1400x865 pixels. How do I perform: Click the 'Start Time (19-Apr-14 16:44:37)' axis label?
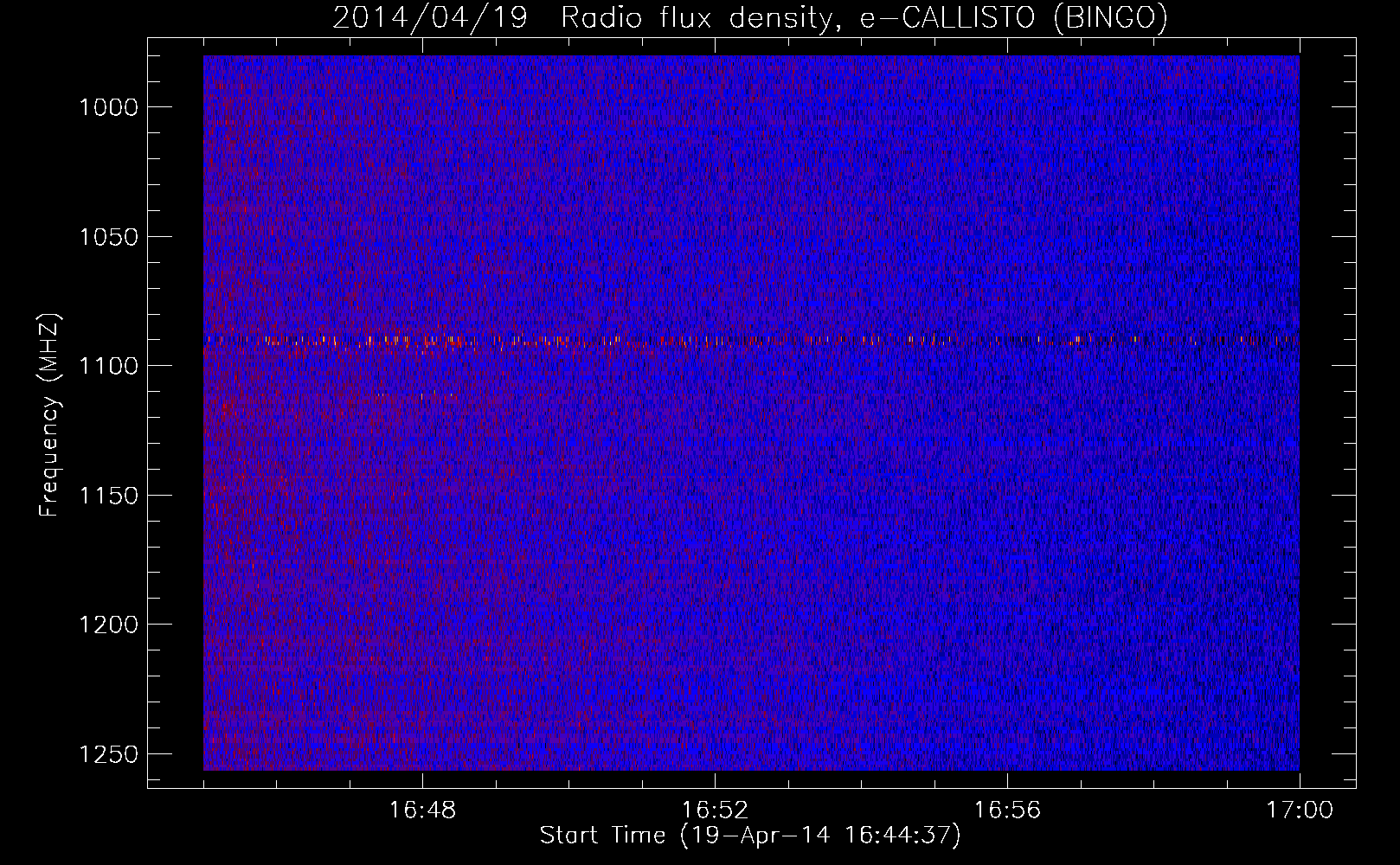[750, 836]
